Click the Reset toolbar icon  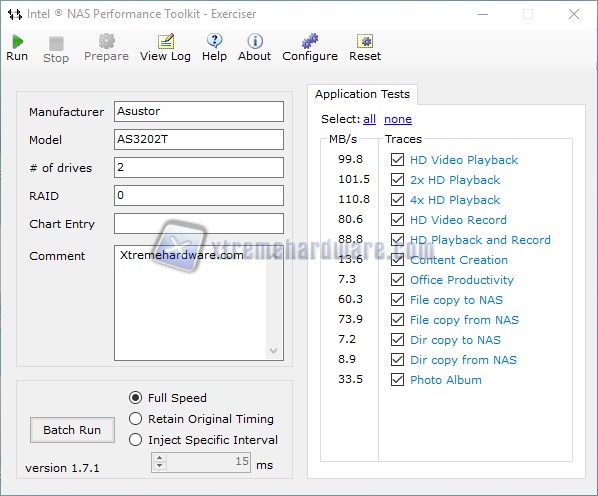click(365, 41)
